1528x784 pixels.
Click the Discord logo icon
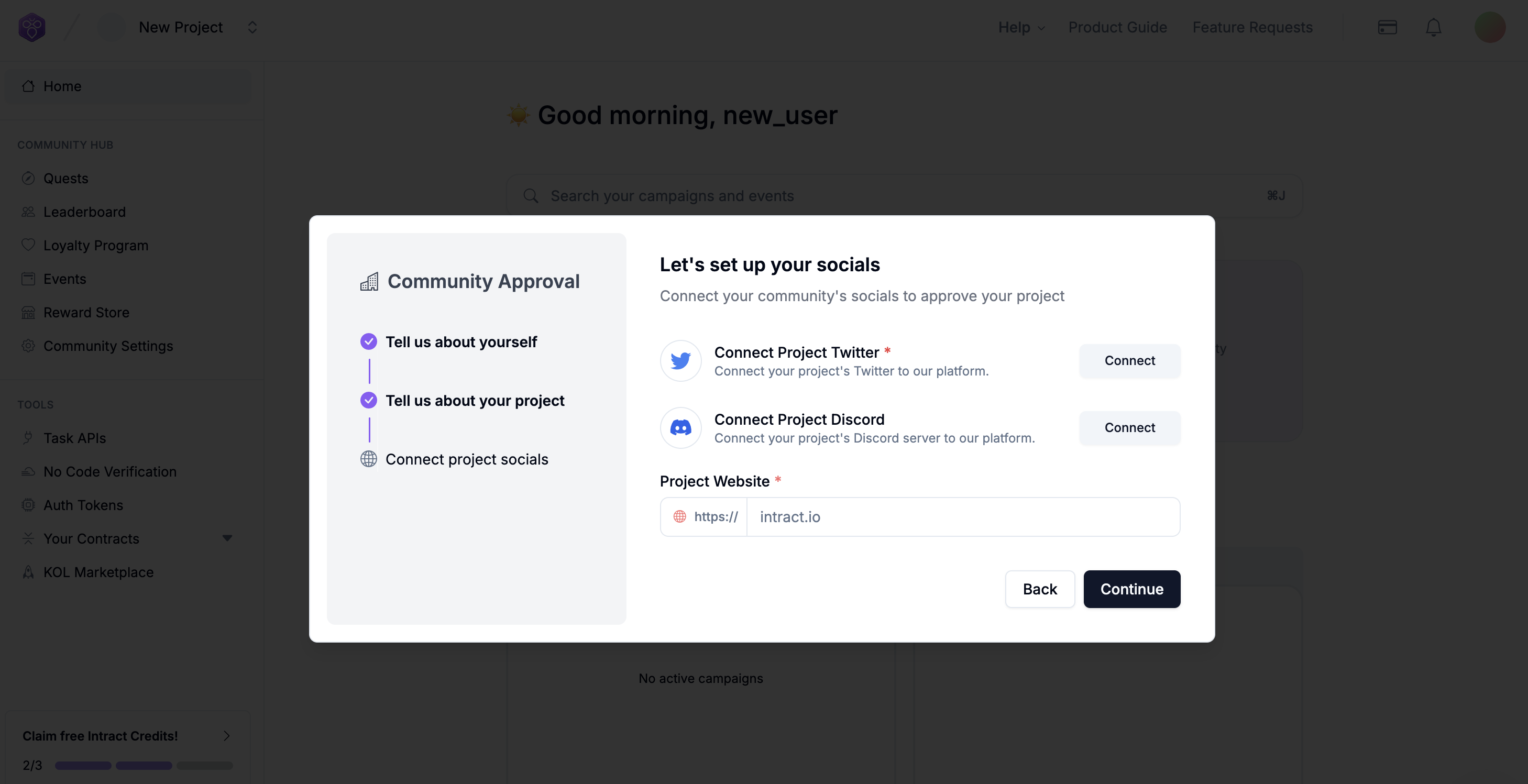(x=680, y=427)
